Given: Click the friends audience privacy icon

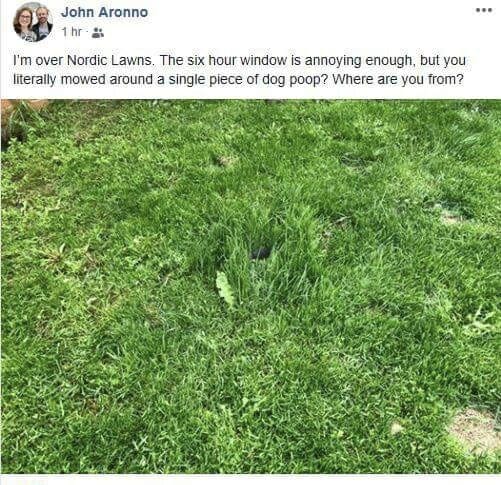Looking at the screenshot, I should click(98, 32).
